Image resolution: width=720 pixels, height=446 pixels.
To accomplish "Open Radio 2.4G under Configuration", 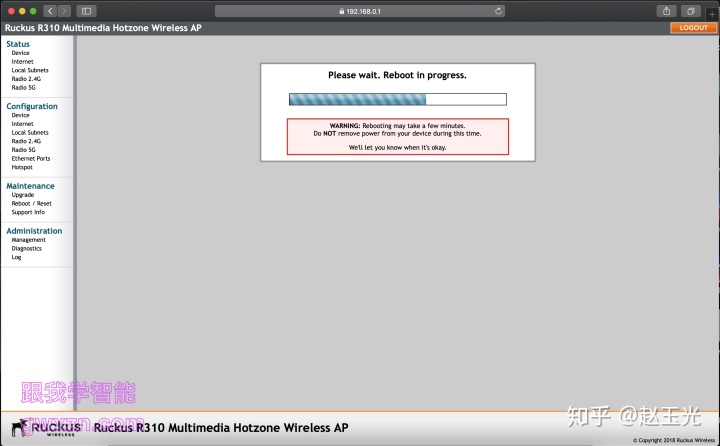I will click(26, 141).
